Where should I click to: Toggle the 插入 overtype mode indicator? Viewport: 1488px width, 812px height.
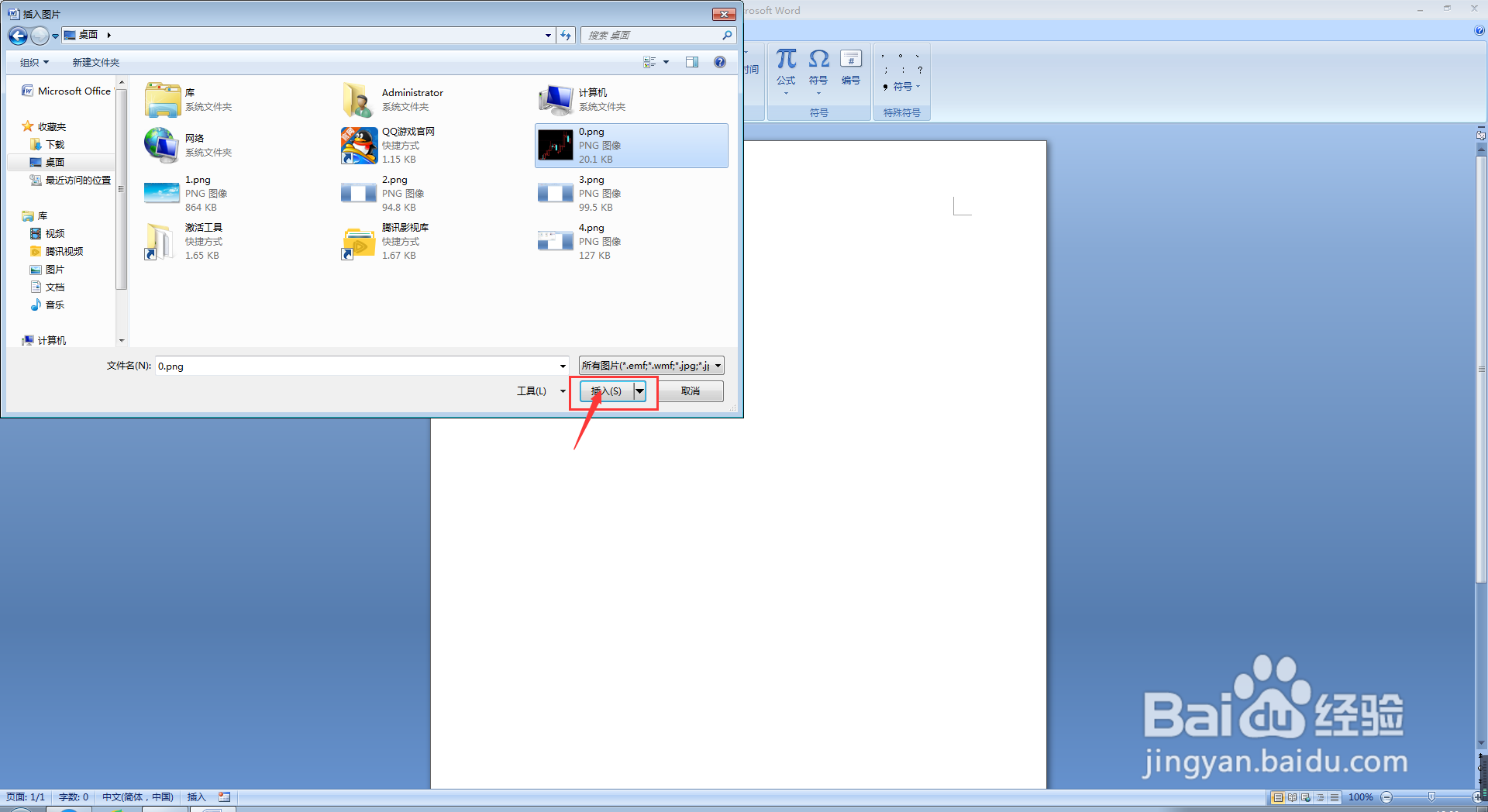click(196, 797)
